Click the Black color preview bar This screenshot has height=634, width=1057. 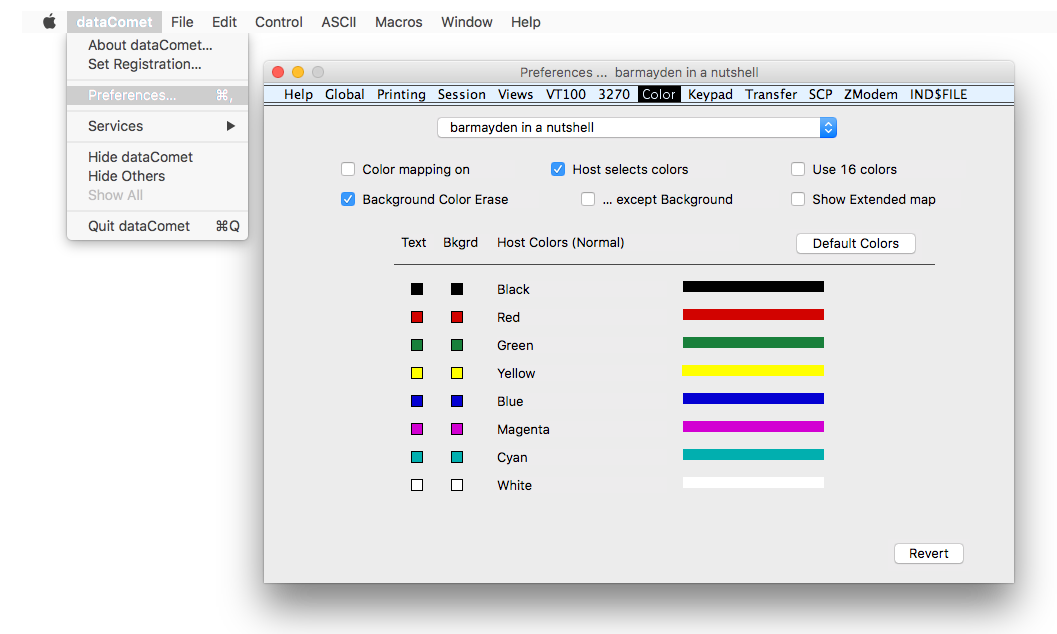(753, 286)
